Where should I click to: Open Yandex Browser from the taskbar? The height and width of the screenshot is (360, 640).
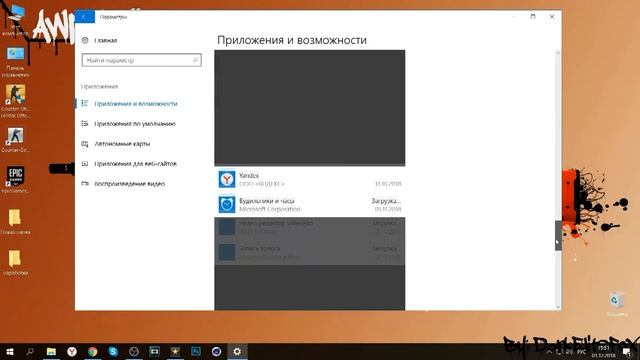click(x=72, y=351)
